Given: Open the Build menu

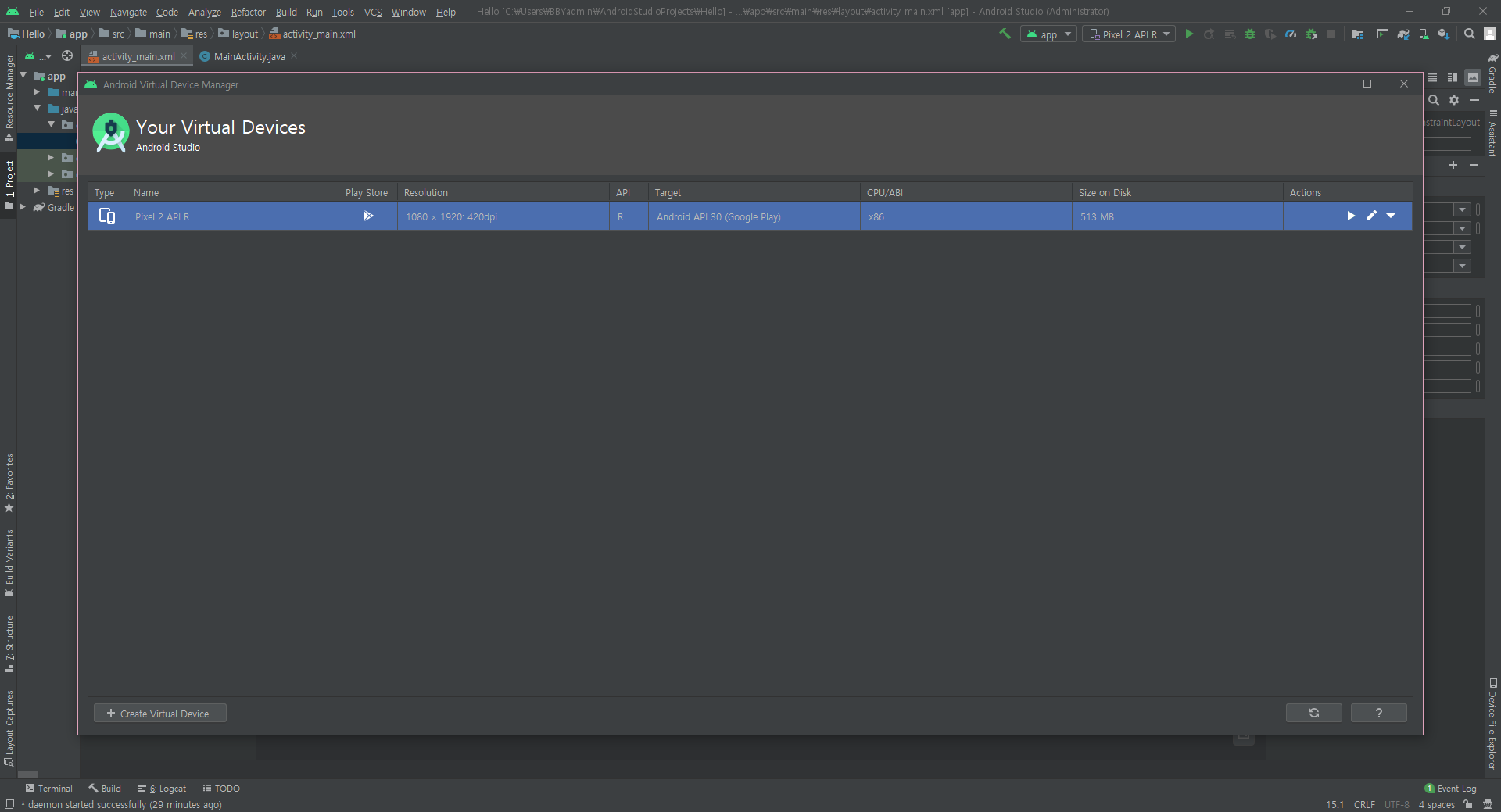Looking at the screenshot, I should (286, 12).
